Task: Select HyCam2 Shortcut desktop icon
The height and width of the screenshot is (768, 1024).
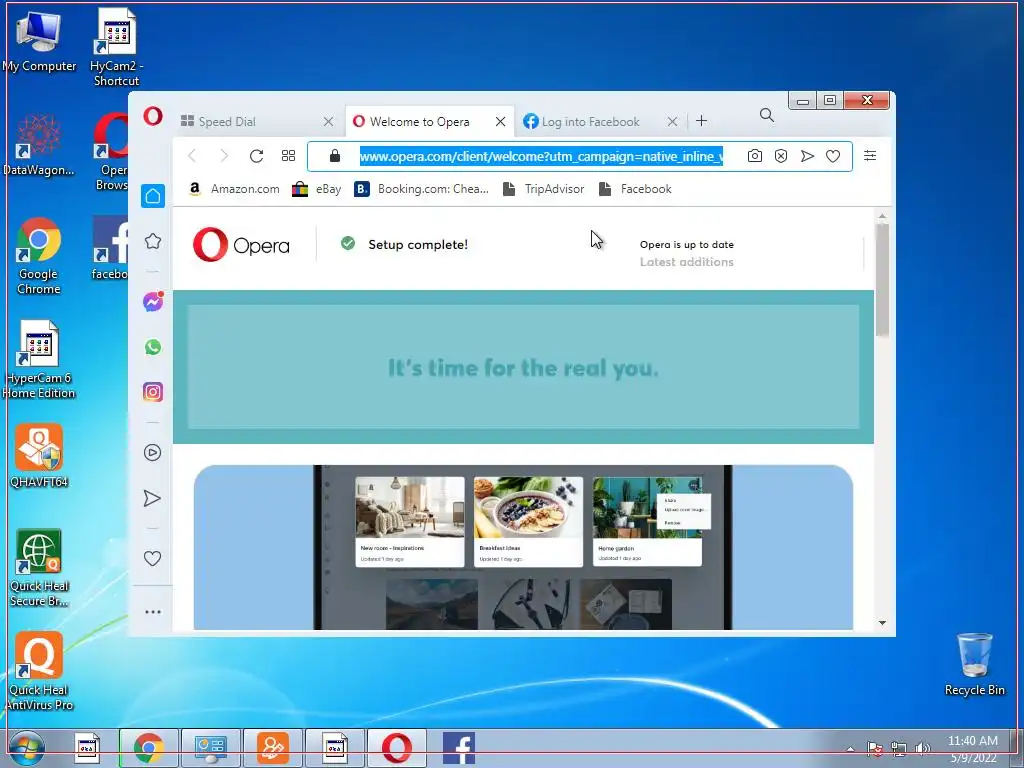Action: (x=116, y=47)
